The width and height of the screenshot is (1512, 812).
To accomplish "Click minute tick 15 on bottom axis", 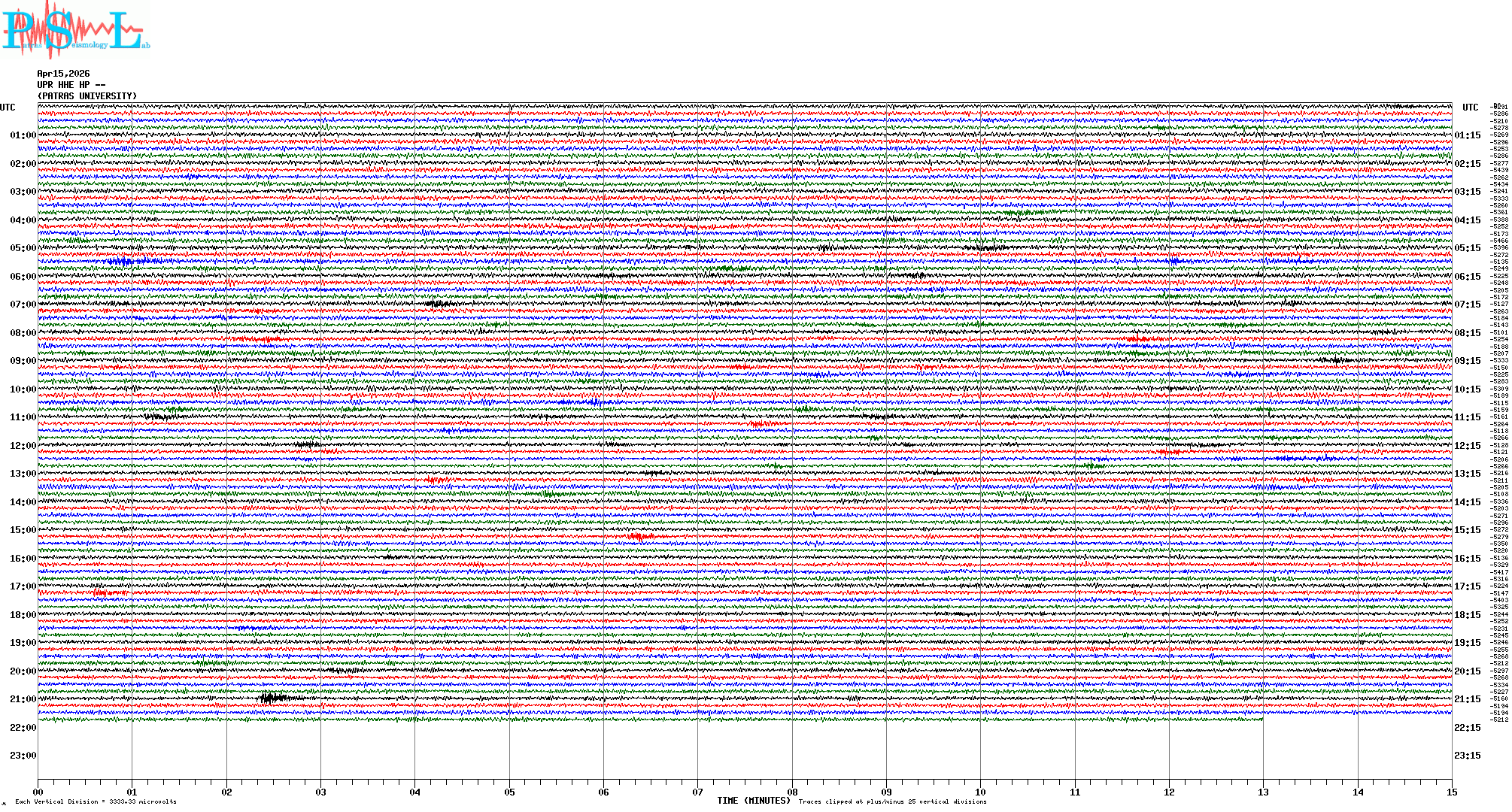I will coord(1452,792).
